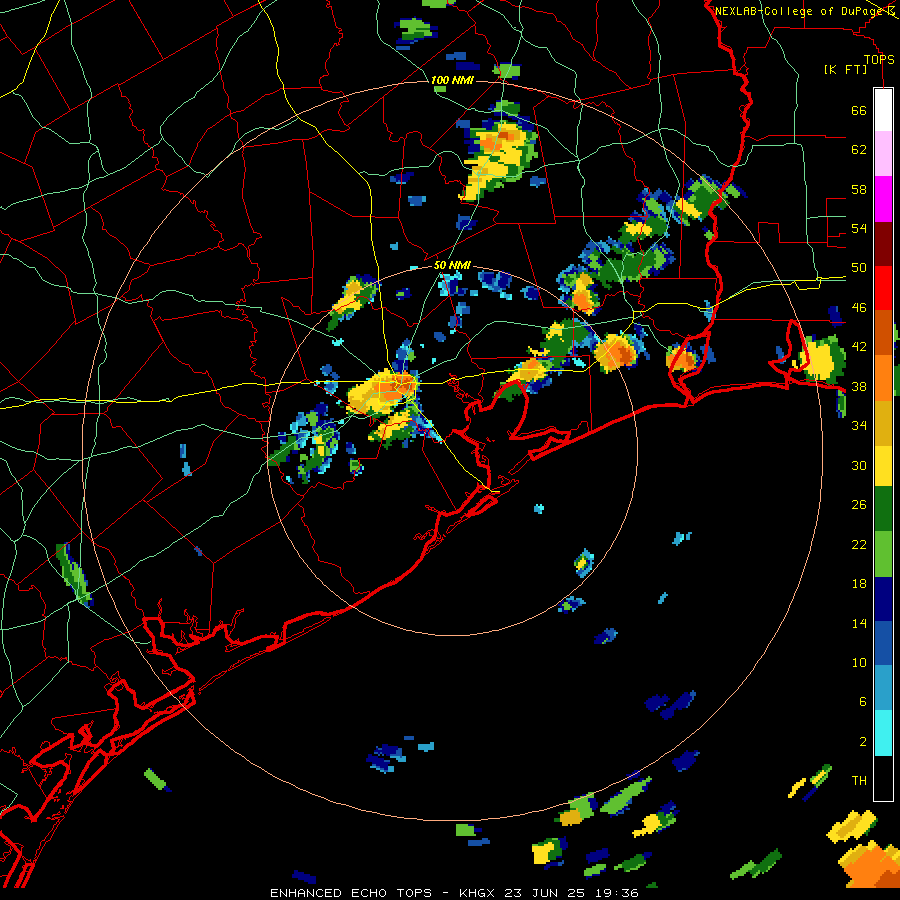
Task: Click the orange storm cell at bottom-right corner
Action: click(870, 866)
